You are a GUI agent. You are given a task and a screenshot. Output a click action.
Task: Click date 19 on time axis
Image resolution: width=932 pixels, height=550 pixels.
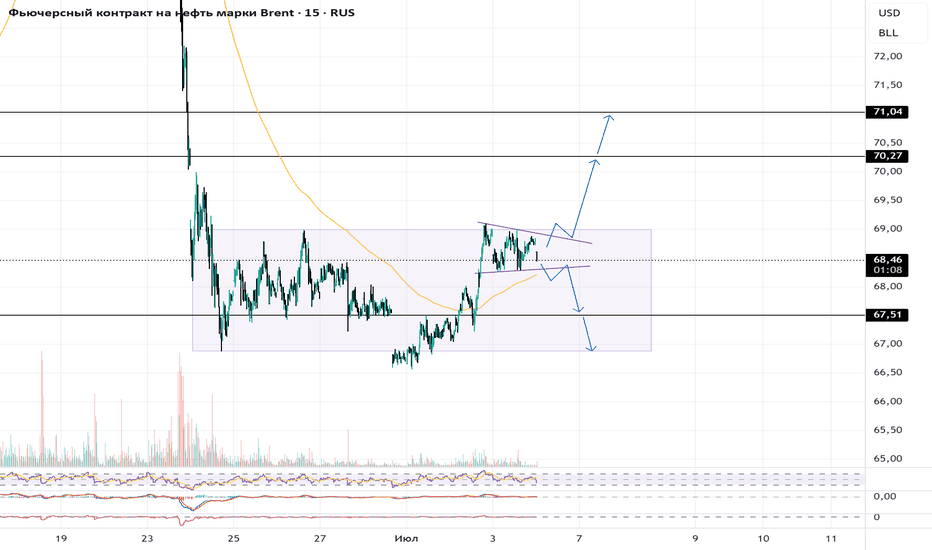click(x=61, y=538)
